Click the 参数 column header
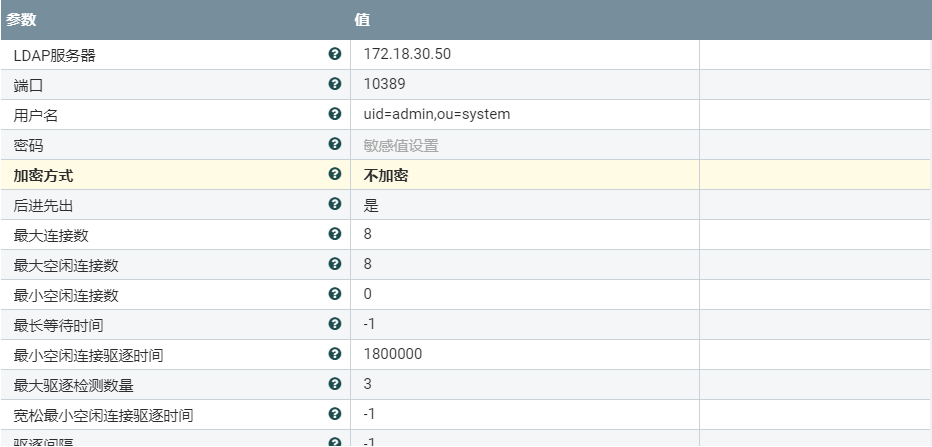The image size is (932, 447). point(20,19)
